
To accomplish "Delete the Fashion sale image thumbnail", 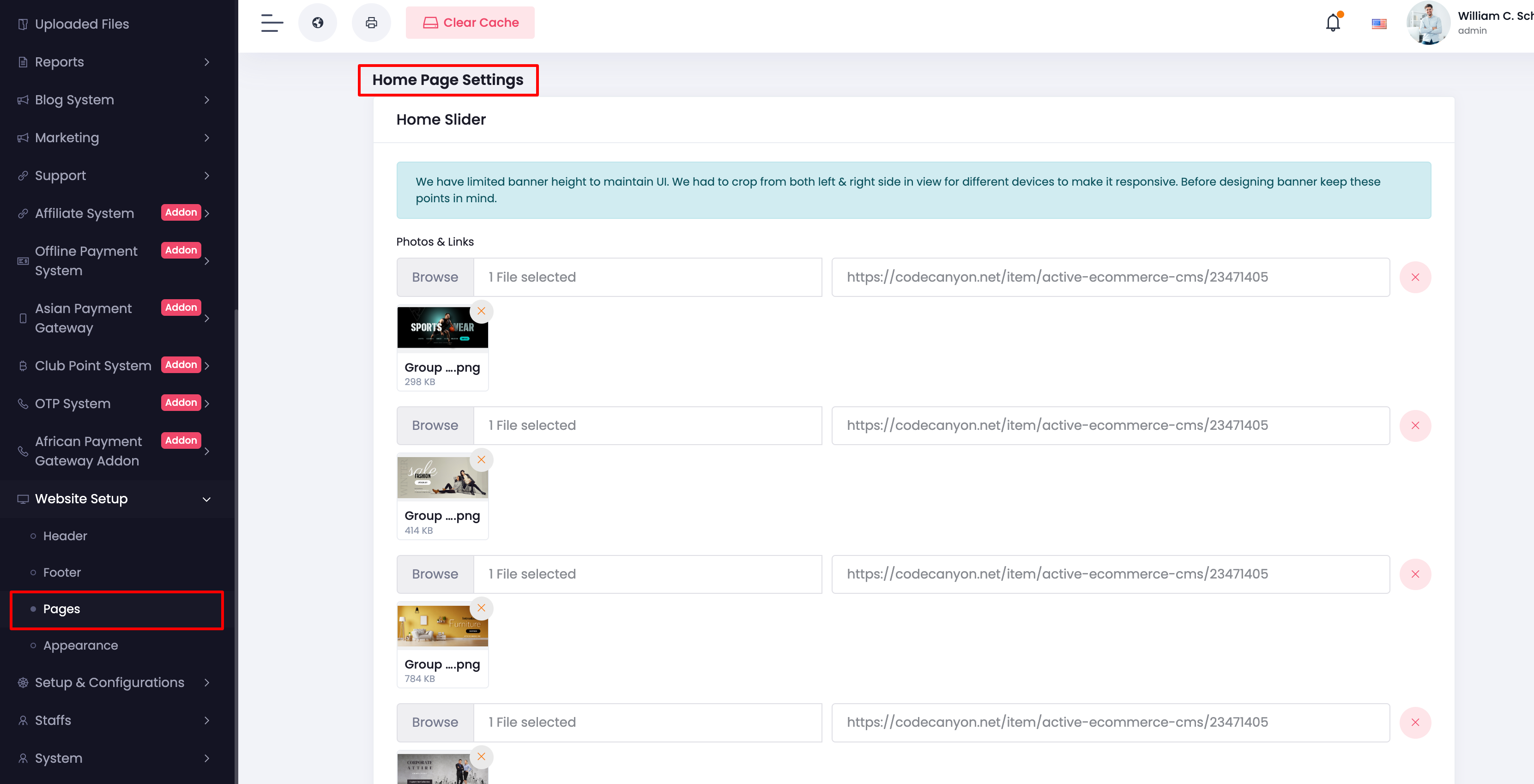I will 481,459.
